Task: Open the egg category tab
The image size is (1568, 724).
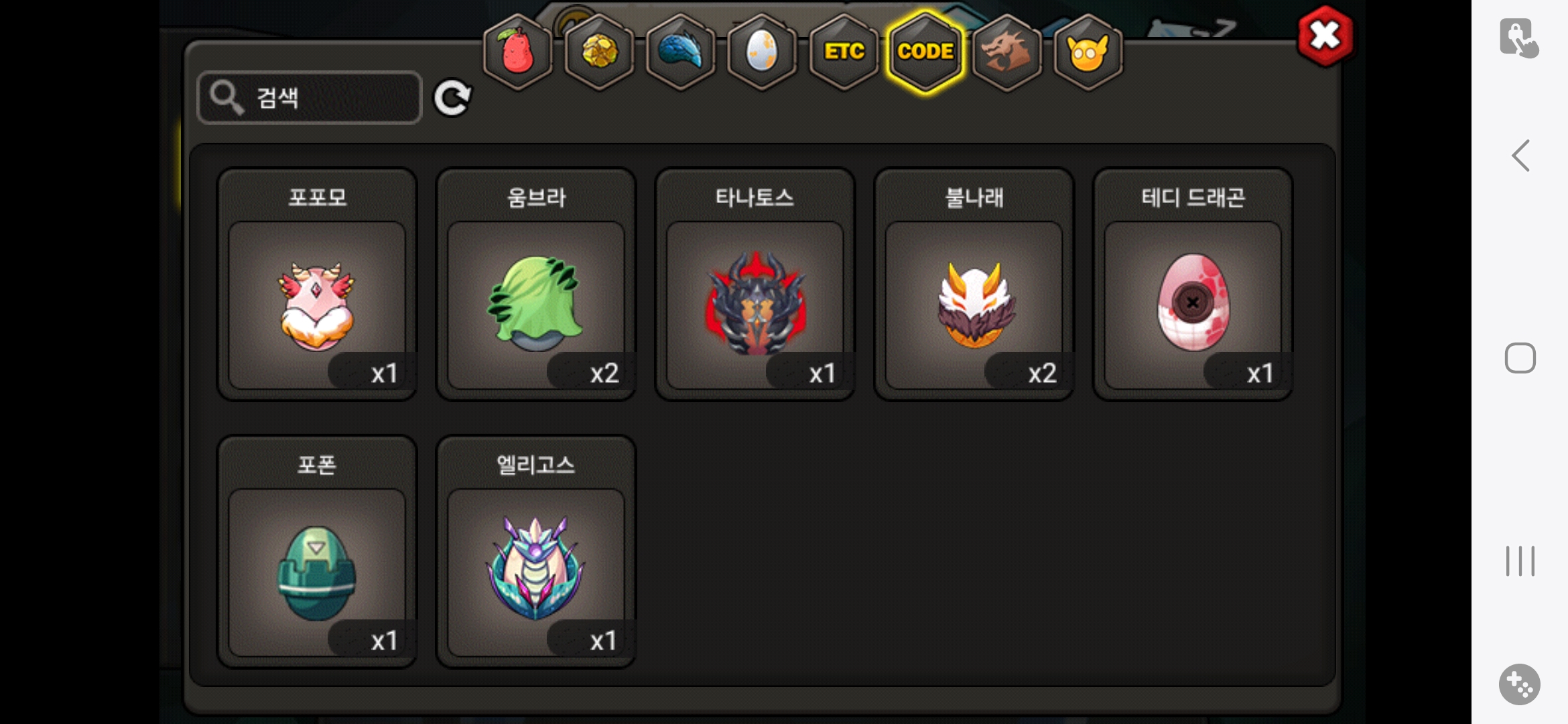Action: coord(762,52)
